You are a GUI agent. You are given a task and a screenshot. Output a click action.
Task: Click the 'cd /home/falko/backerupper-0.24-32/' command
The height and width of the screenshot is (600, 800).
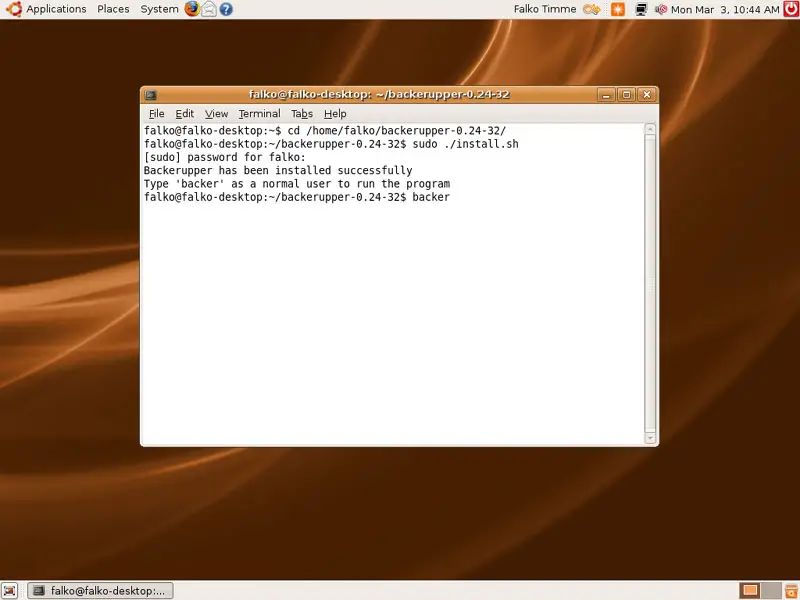coord(396,131)
